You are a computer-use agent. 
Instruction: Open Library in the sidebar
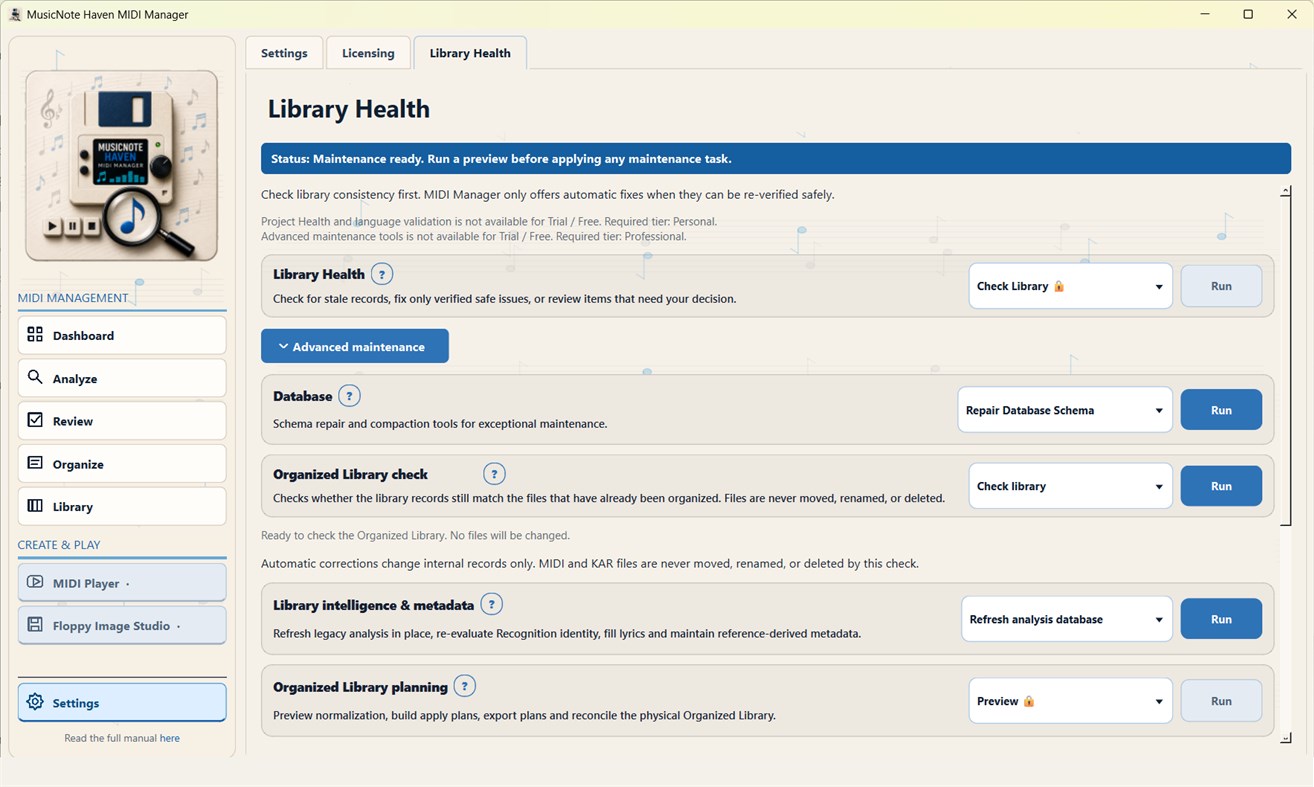tap(122, 506)
